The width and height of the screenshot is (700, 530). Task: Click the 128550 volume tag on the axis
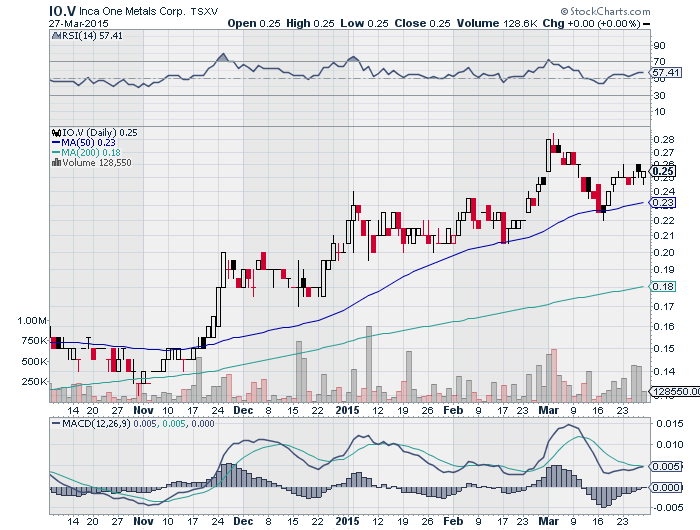coord(675,392)
